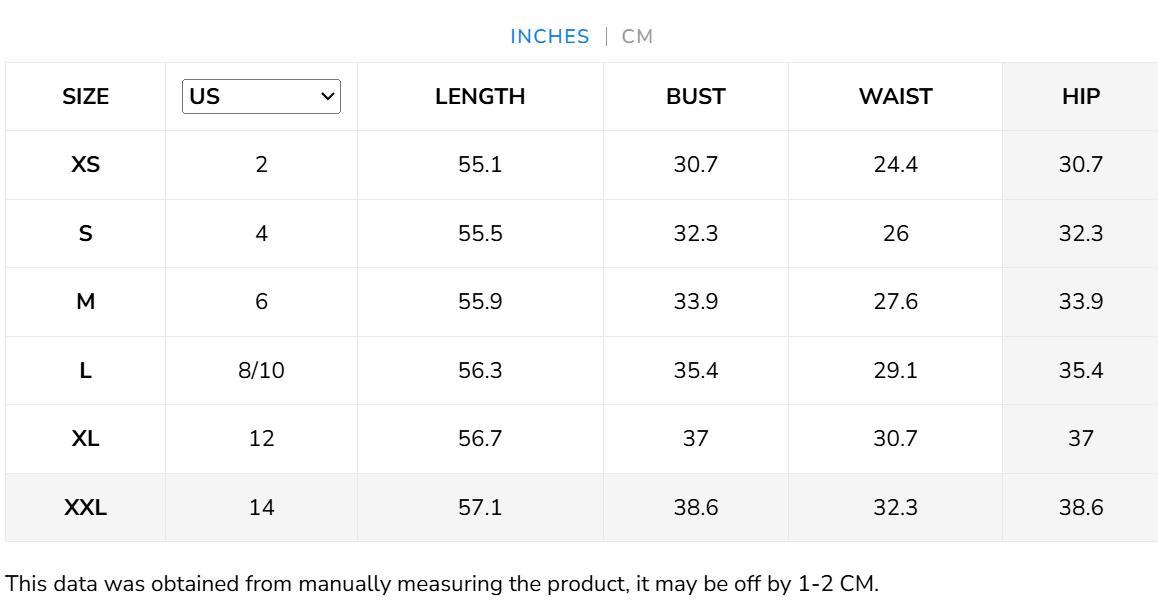
Task: Switch measurements to CM
Action: pos(637,37)
